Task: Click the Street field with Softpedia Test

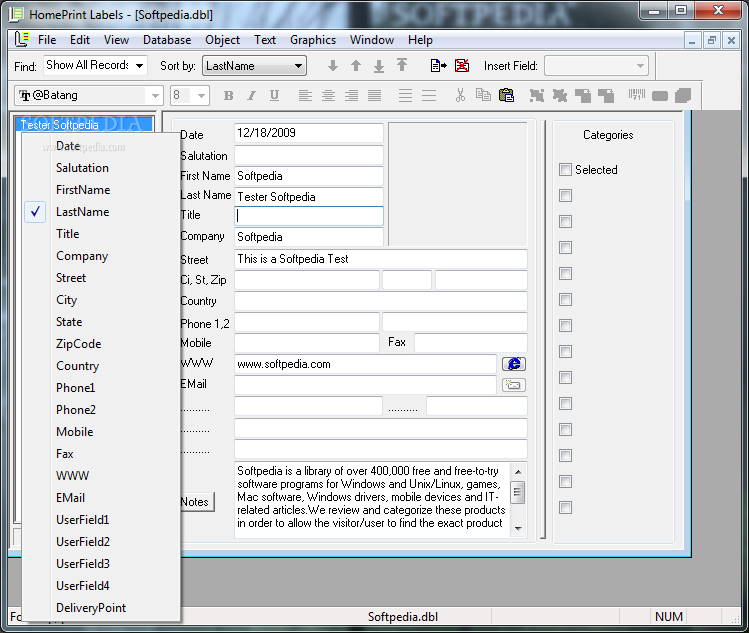Action: tap(381, 259)
